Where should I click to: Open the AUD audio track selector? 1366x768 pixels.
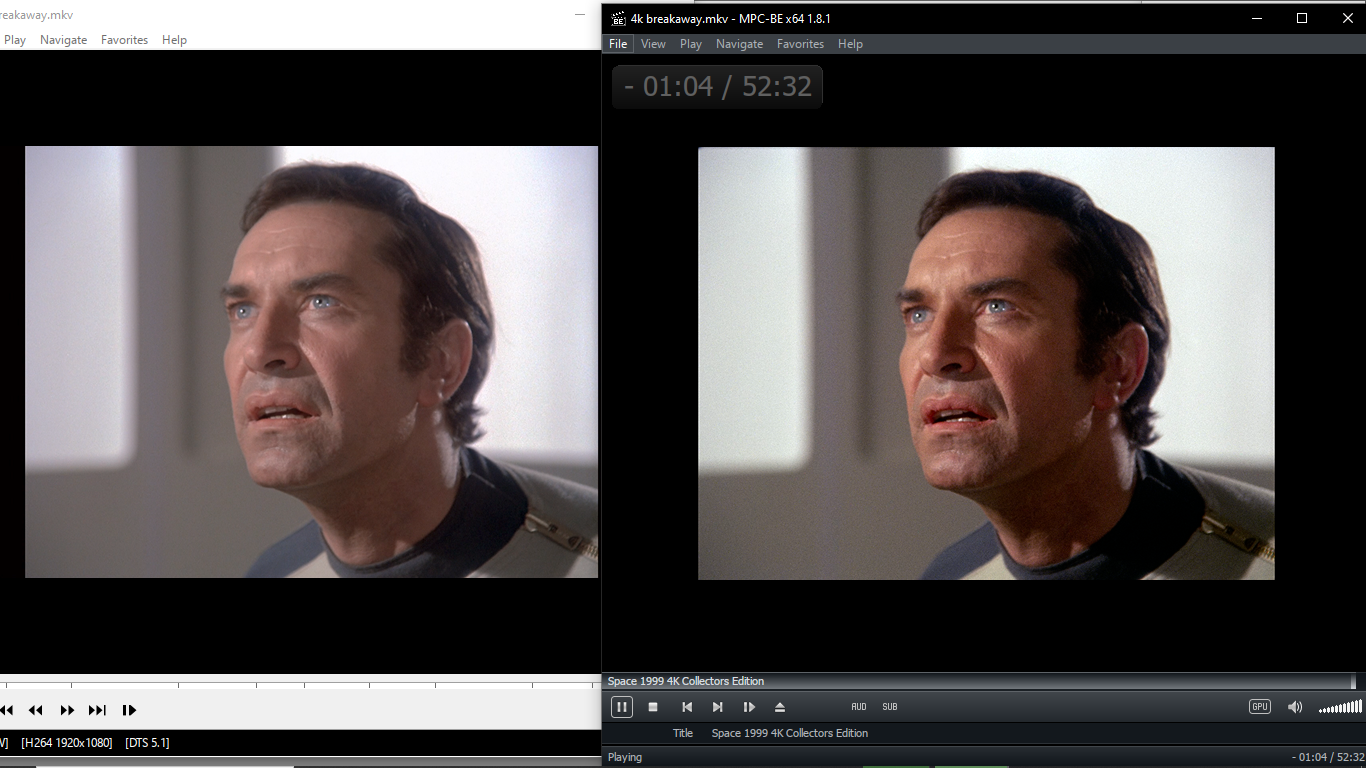[859, 707]
